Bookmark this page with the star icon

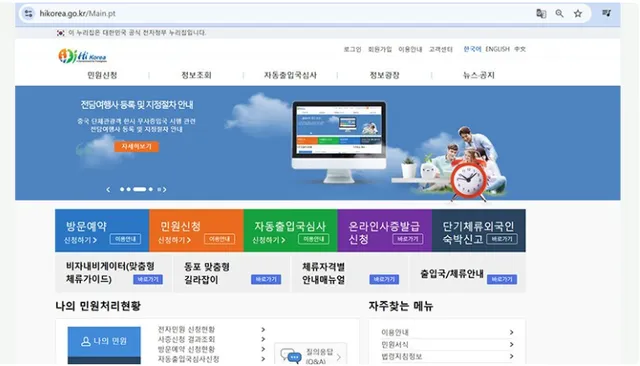pos(578,13)
